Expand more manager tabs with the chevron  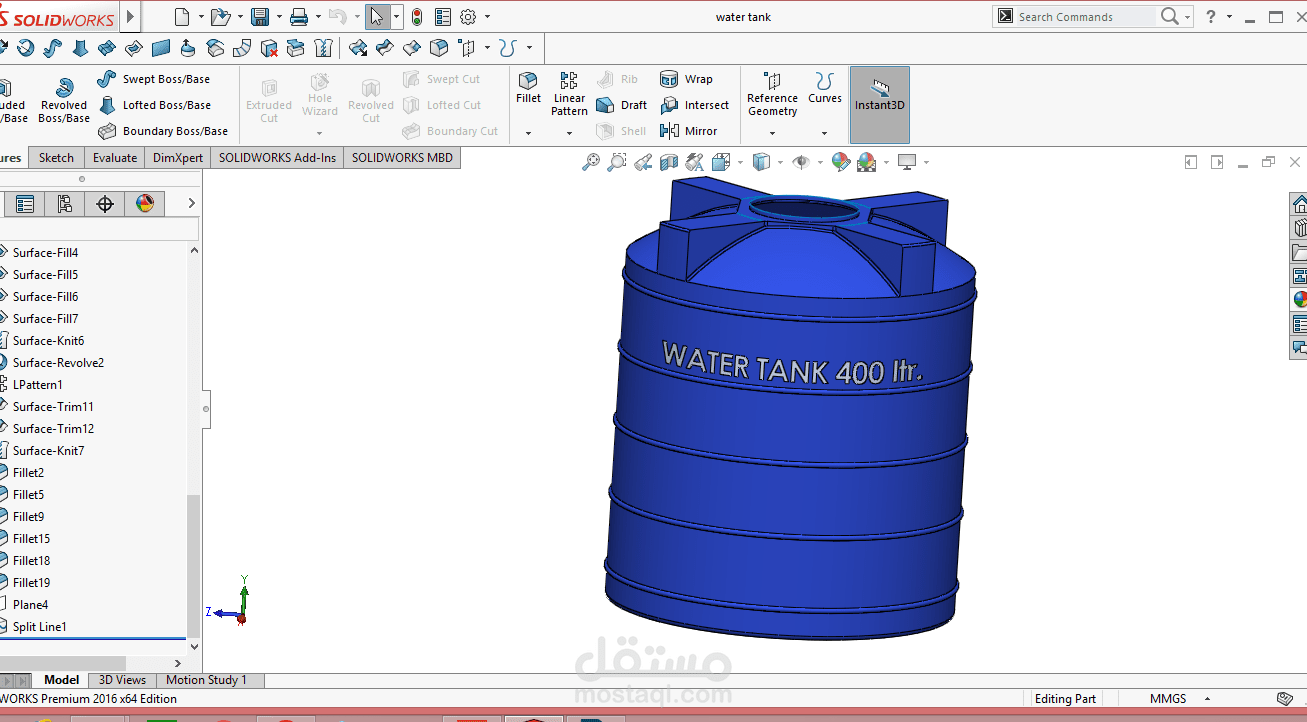coord(192,203)
